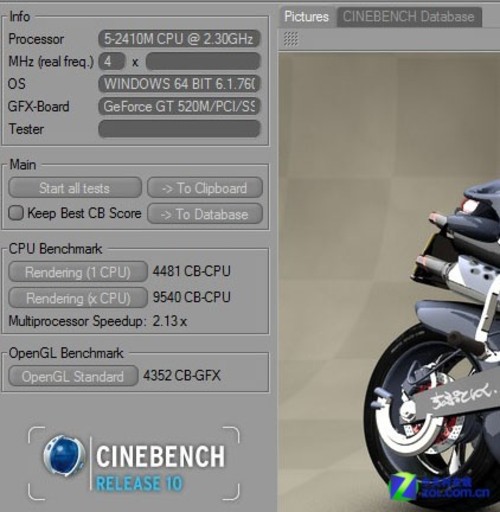Viewport: 500px width, 512px height.
Task: Start the OpenGL Standard benchmark
Action: (73, 376)
